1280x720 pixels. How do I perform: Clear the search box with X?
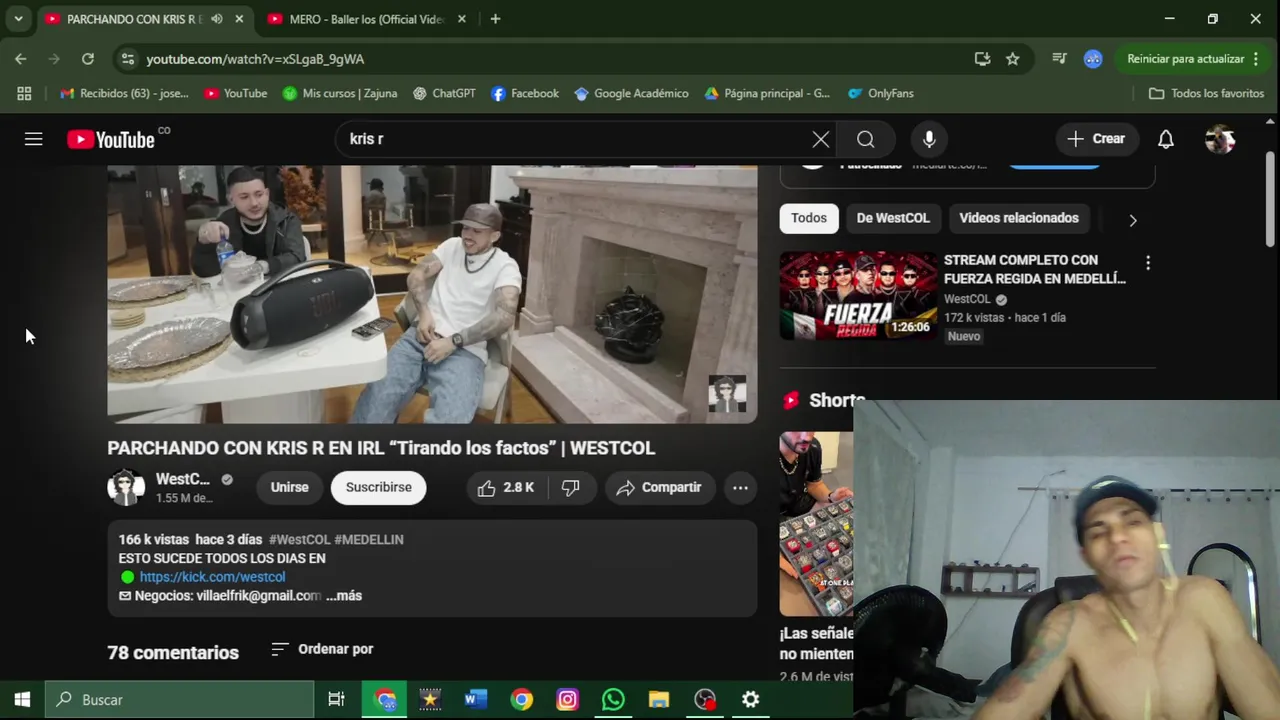coord(821,139)
